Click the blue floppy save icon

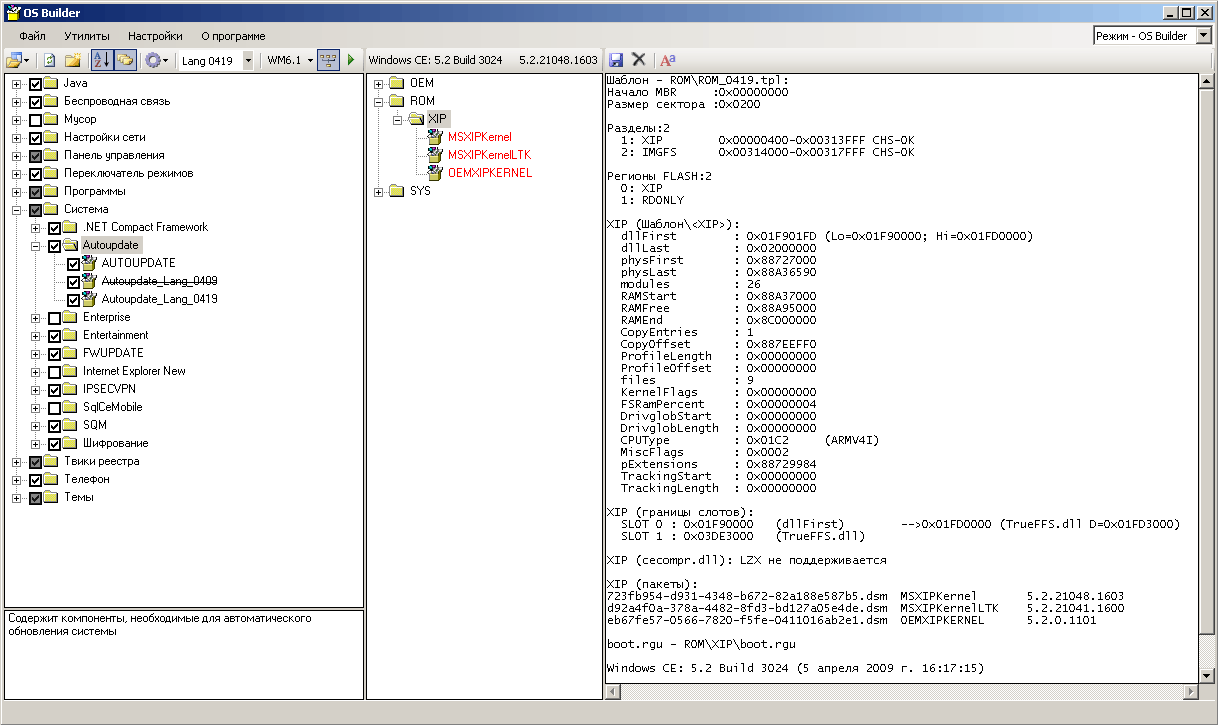(616, 60)
